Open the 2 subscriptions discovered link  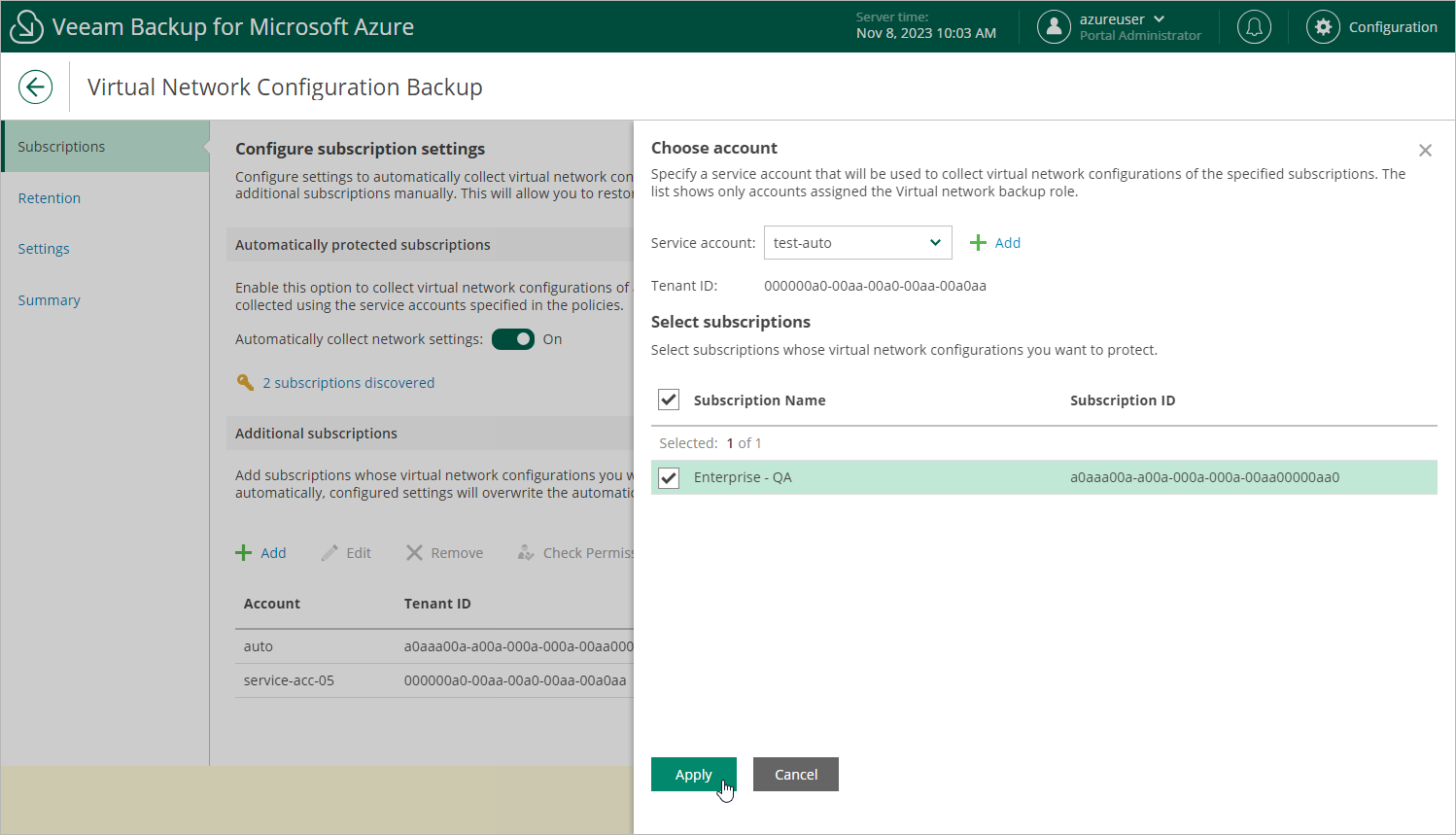[348, 383]
